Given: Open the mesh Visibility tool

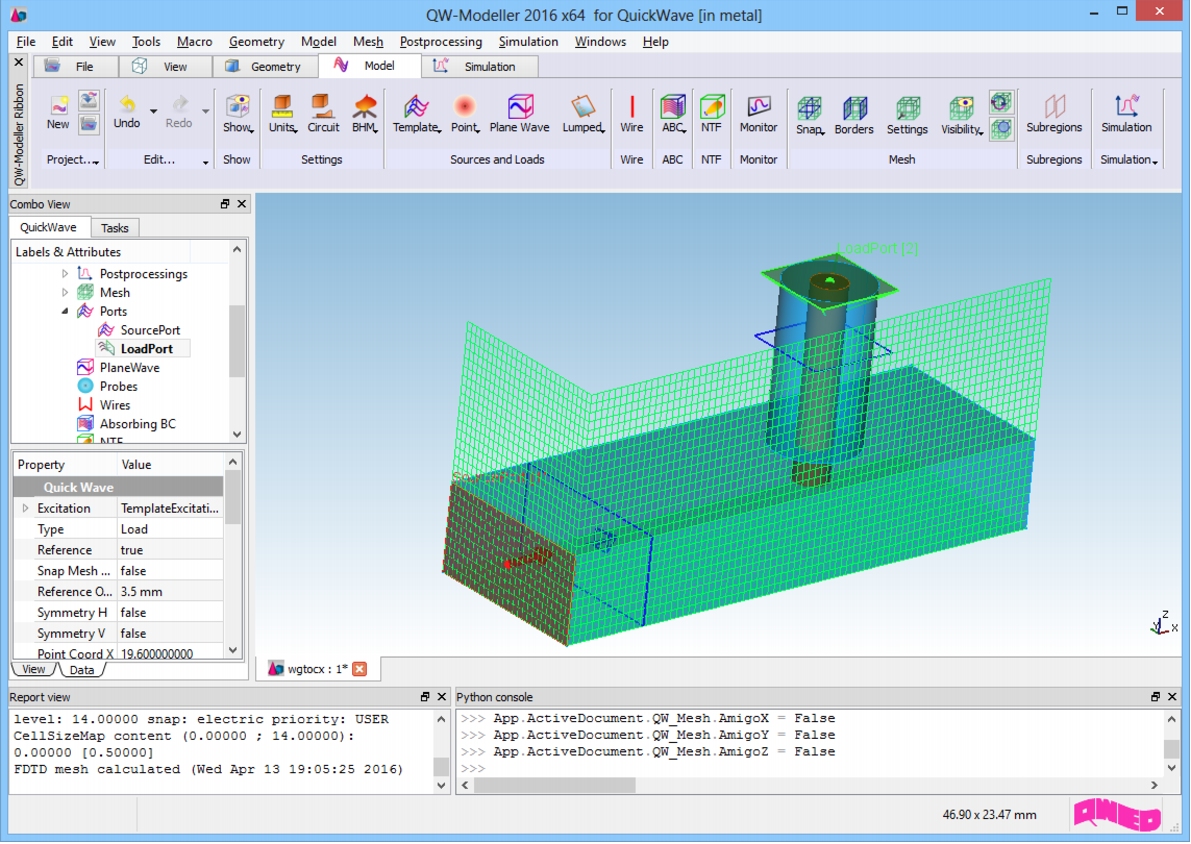Looking at the screenshot, I should (962, 115).
